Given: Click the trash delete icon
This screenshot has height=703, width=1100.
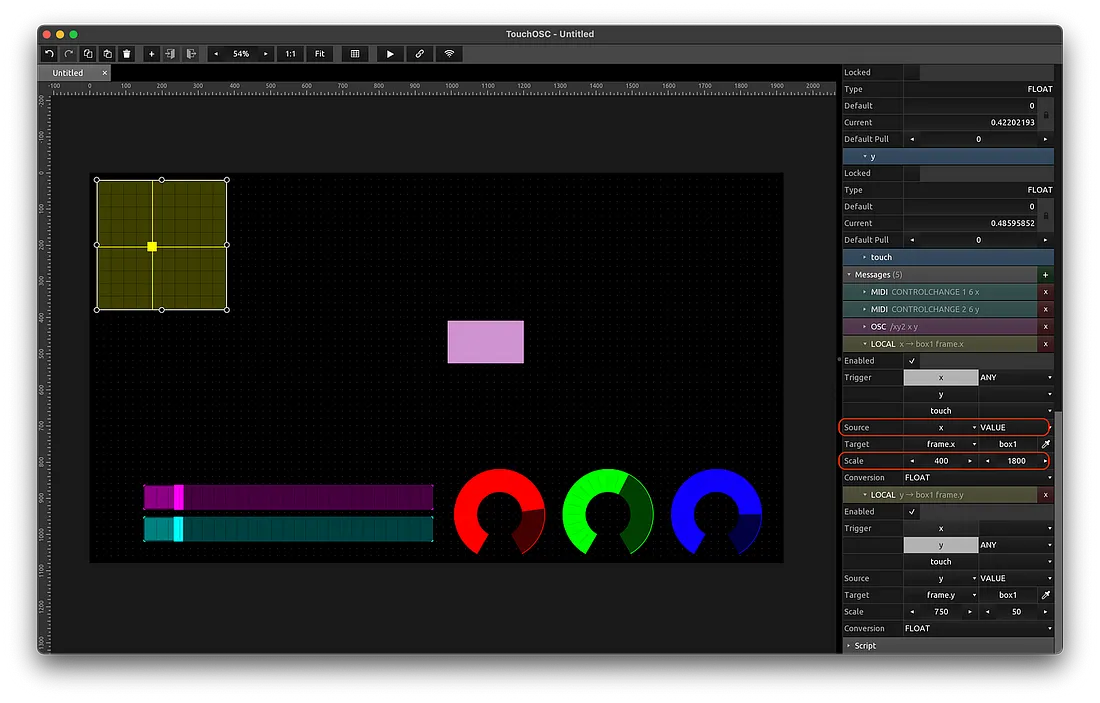Looking at the screenshot, I should pyautogui.click(x=127, y=54).
